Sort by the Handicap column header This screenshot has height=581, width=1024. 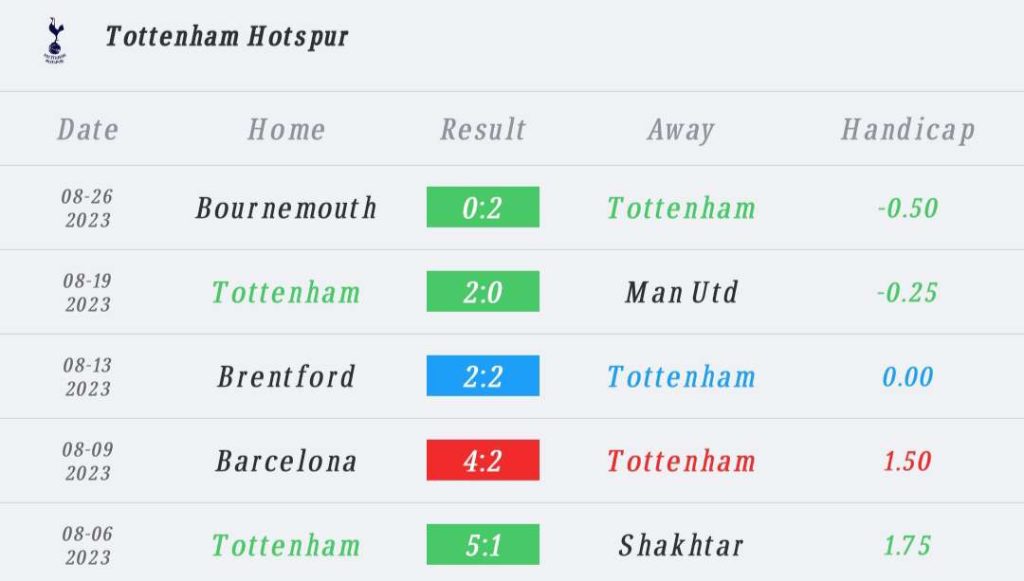(x=908, y=129)
